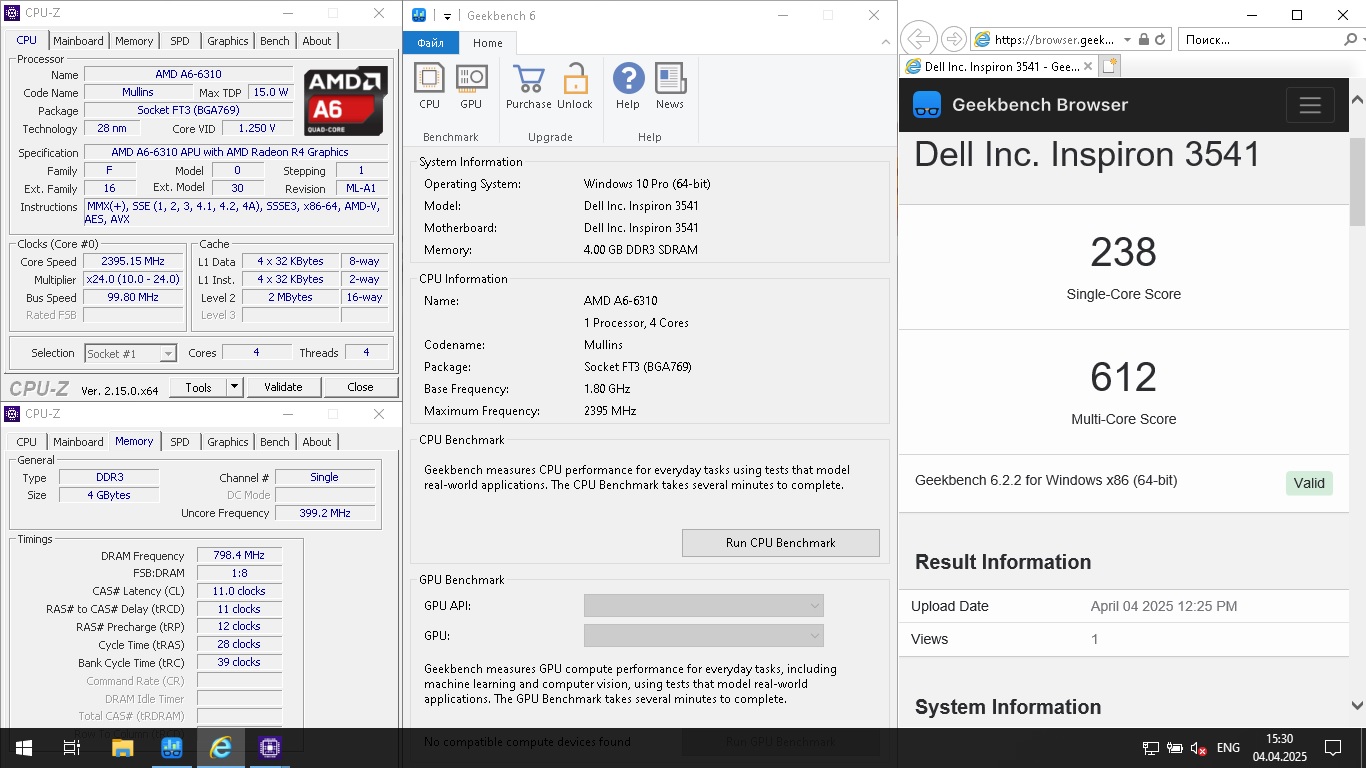Click the Tools button in CPU-Z
Viewport: 1366px width, 768px height.
coord(198,387)
